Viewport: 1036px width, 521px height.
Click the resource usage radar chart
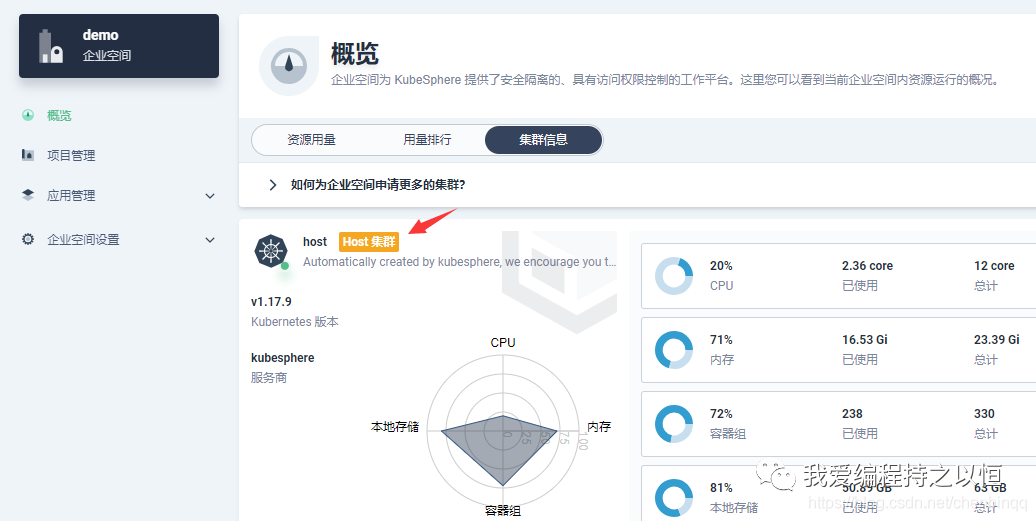point(502,433)
